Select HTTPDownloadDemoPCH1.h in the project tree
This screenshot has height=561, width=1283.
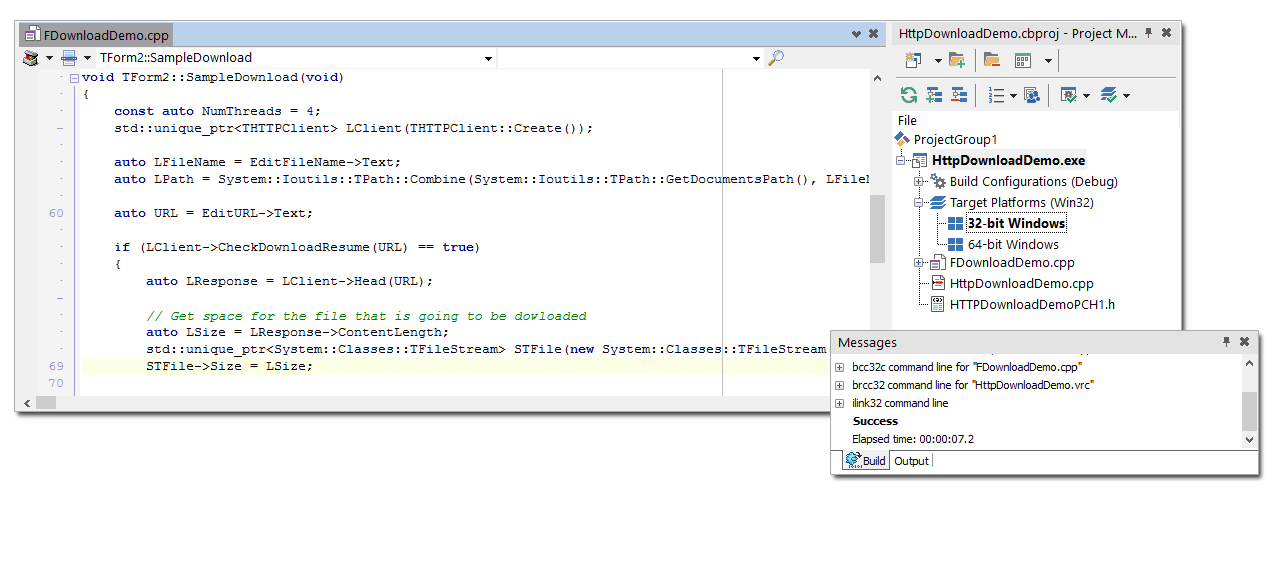coord(1032,304)
